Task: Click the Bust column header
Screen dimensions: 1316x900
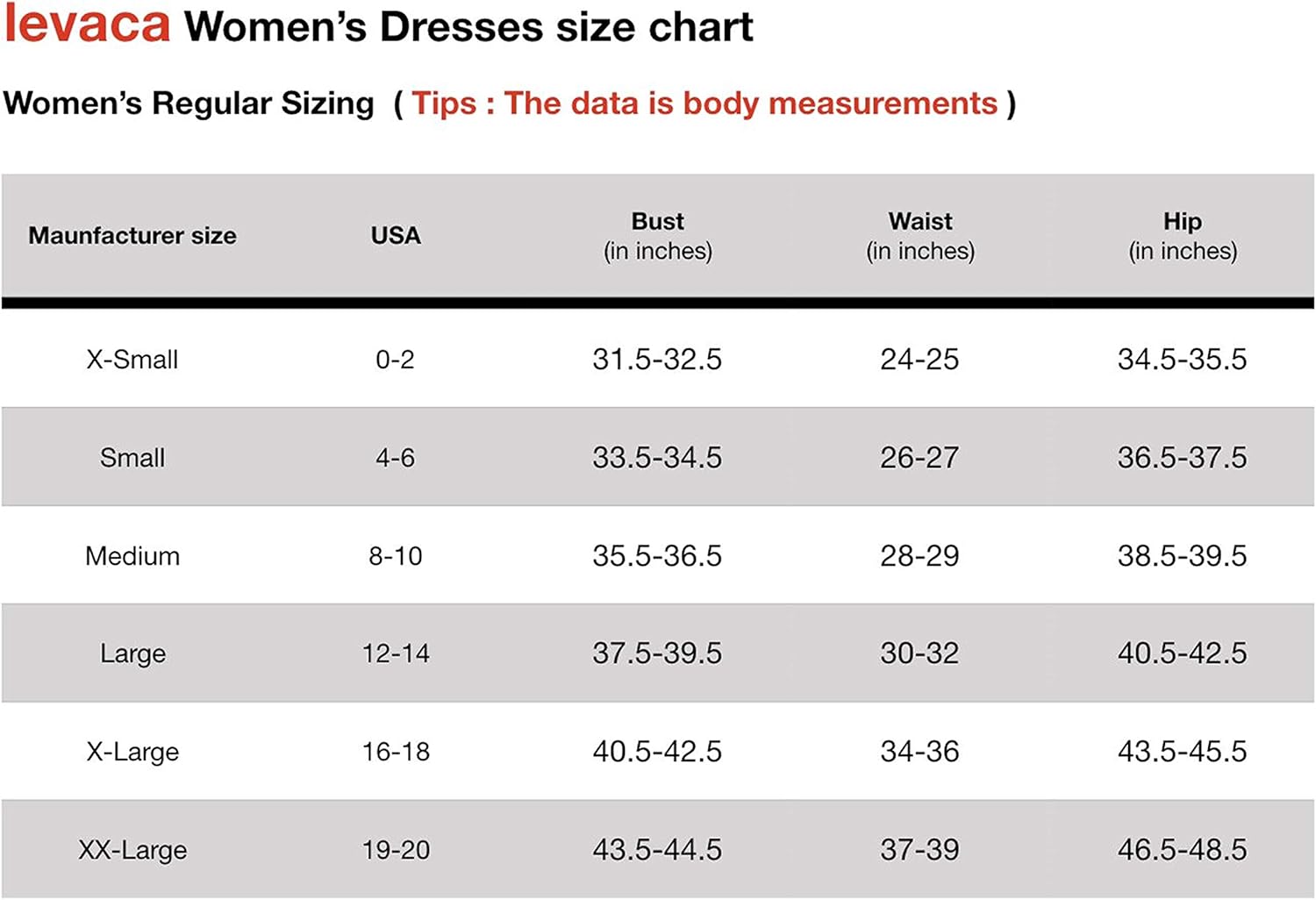Action: (x=658, y=236)
